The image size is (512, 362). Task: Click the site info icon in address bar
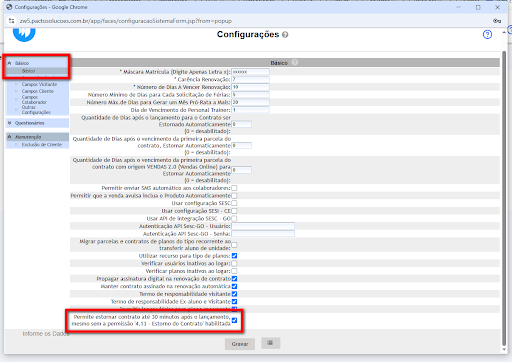12,21
